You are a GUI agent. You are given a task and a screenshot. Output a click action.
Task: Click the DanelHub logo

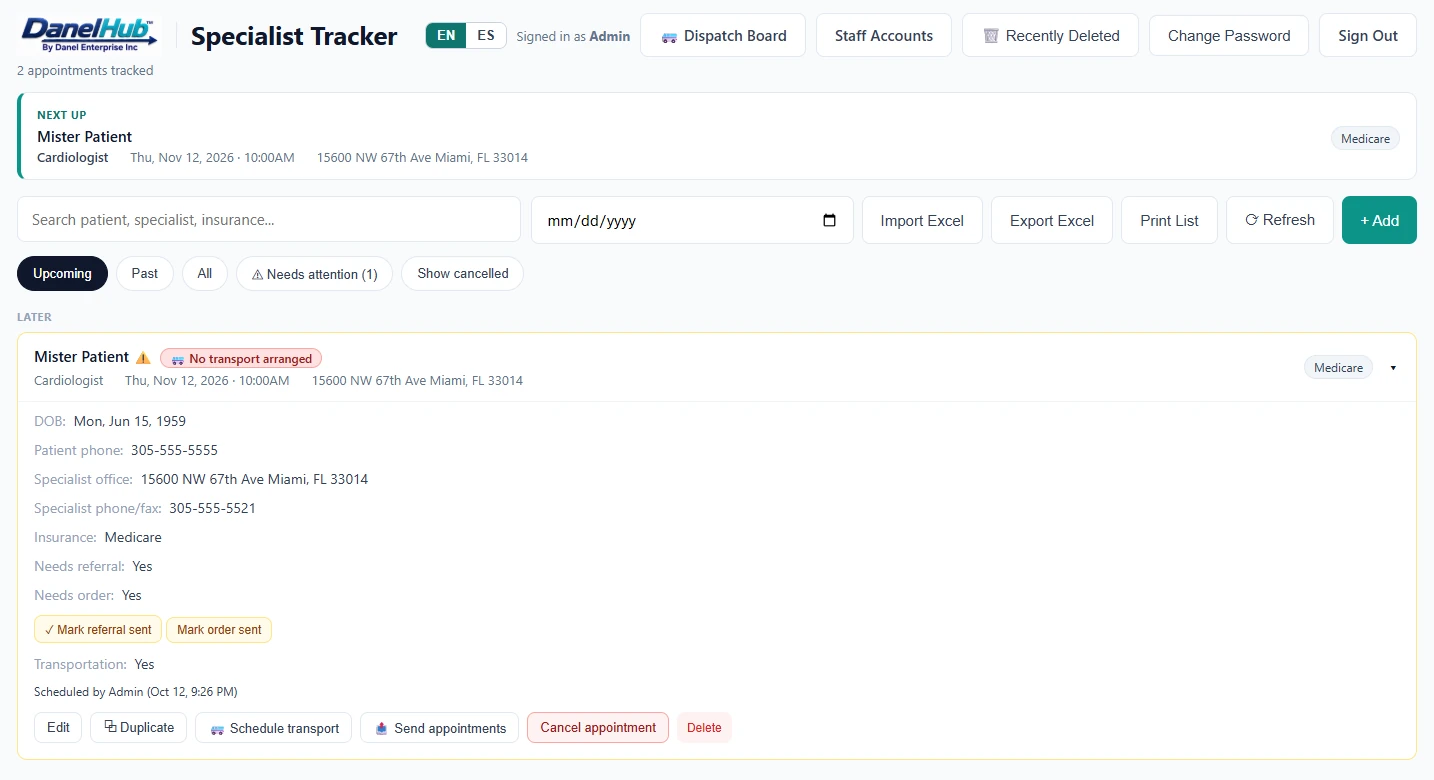click(x=90, y=35)
